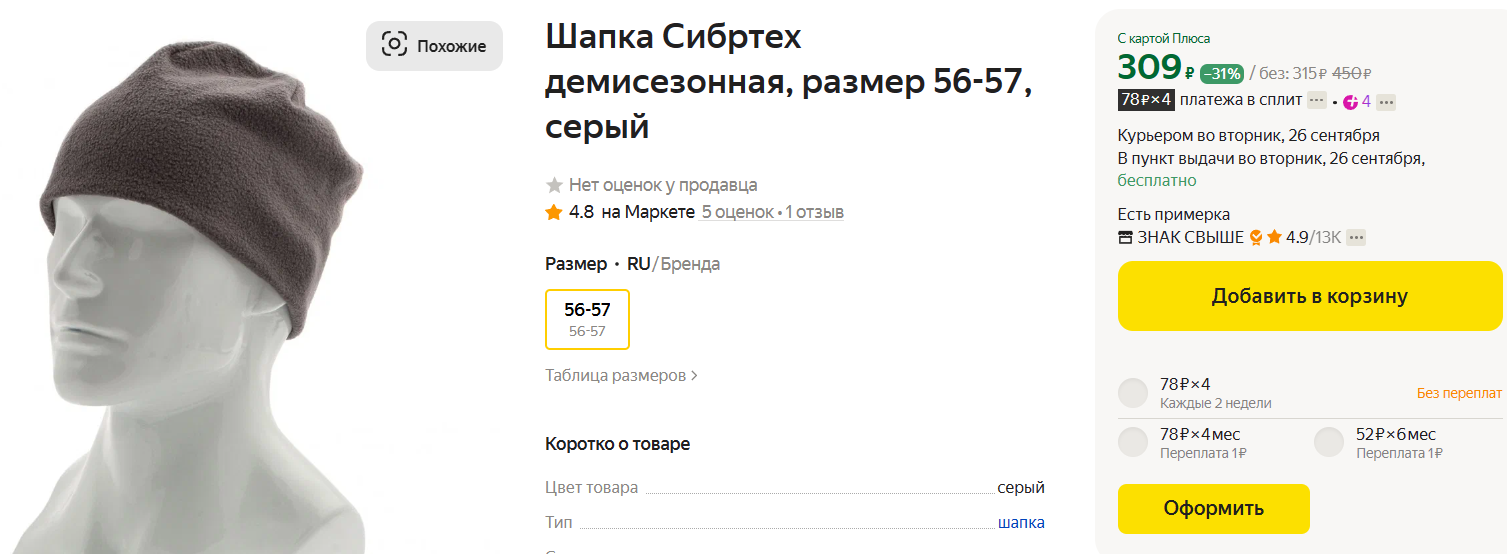Viewport: 1507px width, 554px height.
Task: Click the camera icon in Похожие
Action: [395, 45]
